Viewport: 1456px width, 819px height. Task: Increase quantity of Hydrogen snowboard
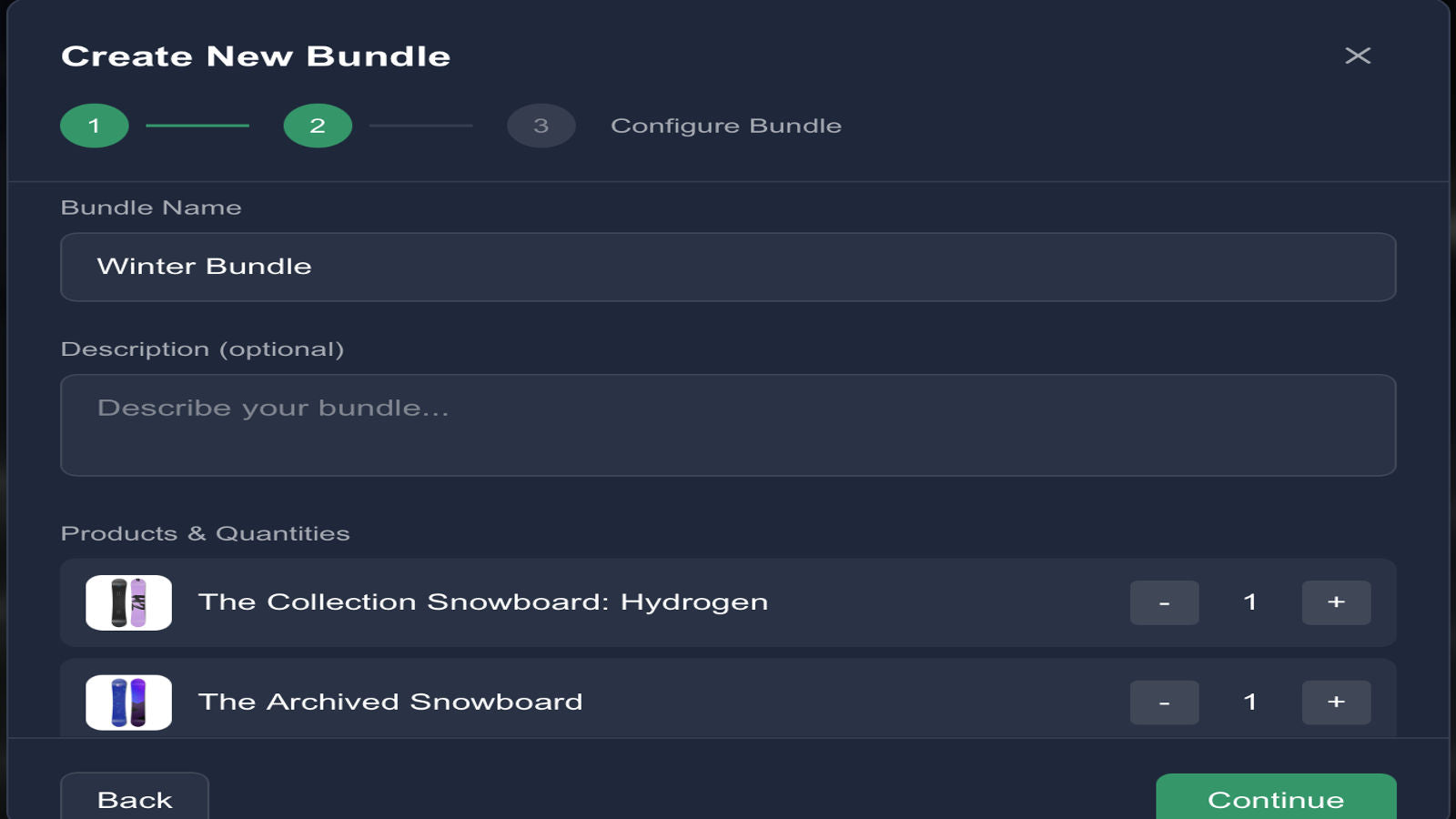[x=1336, y=602]
